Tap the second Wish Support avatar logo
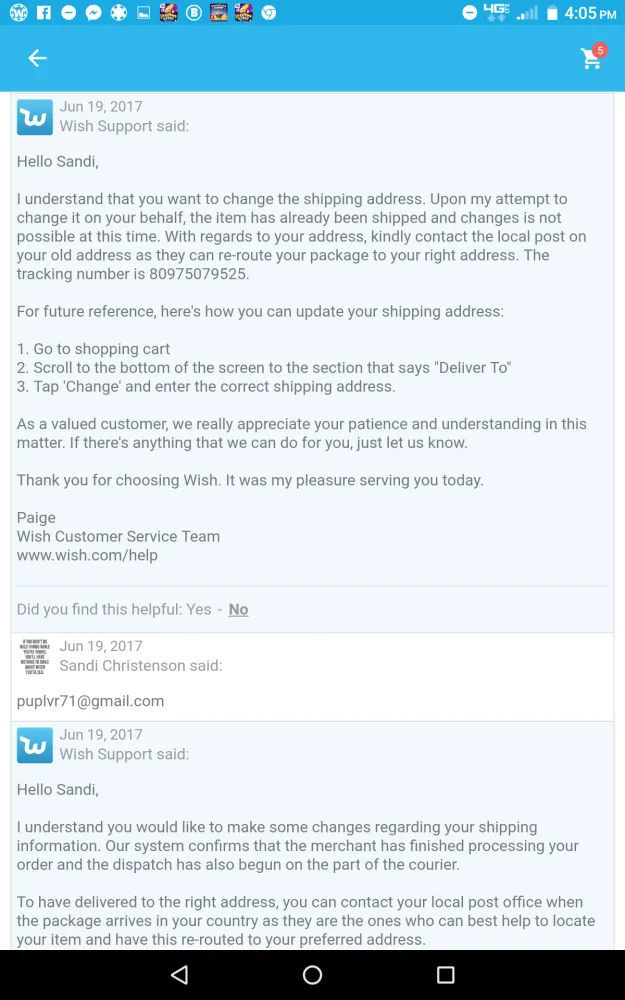Image resolution: width=625 pixels, height=1000 pixels. (x=35, y=746)
